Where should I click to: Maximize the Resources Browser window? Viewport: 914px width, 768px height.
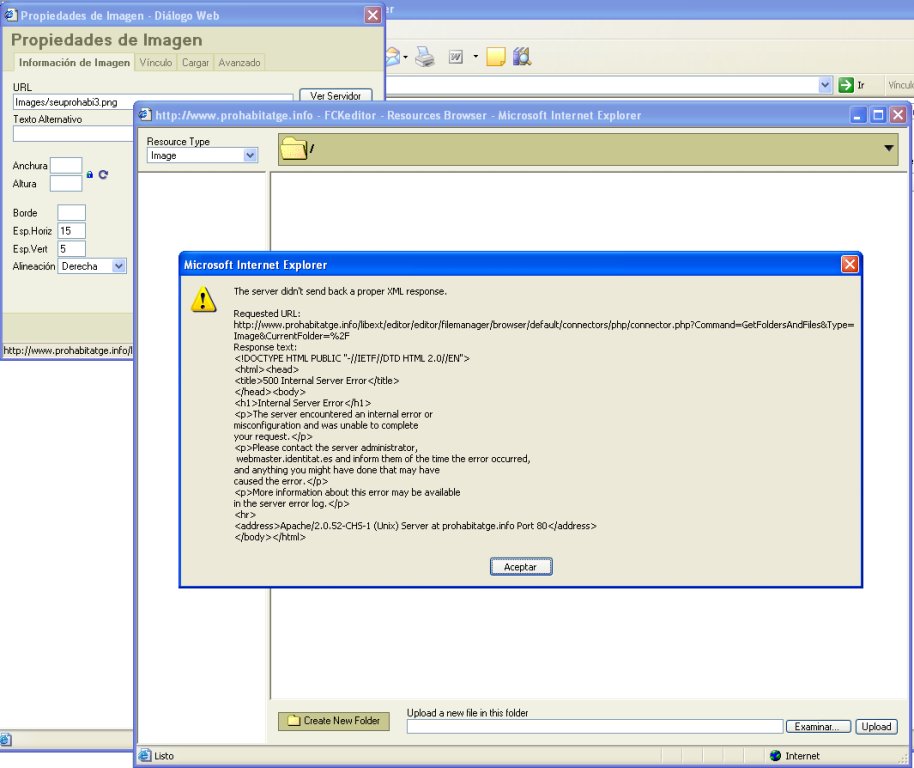pos(877,115)
